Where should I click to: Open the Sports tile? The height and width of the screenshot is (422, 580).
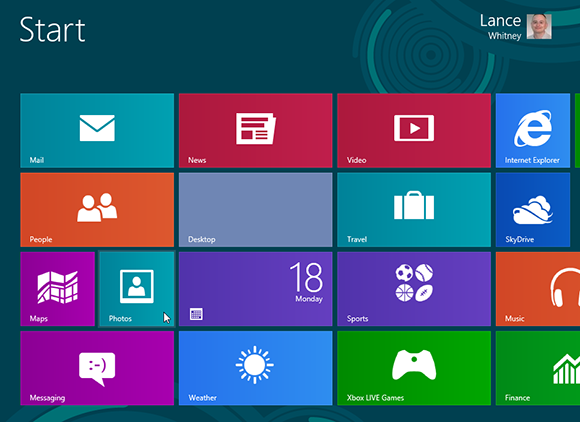[414, 289]
